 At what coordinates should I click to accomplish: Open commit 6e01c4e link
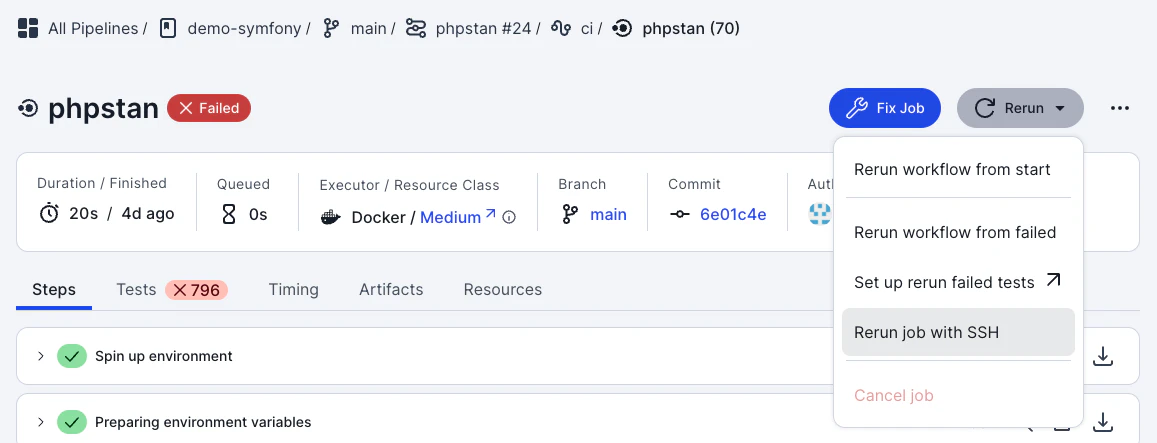point(733,215)
